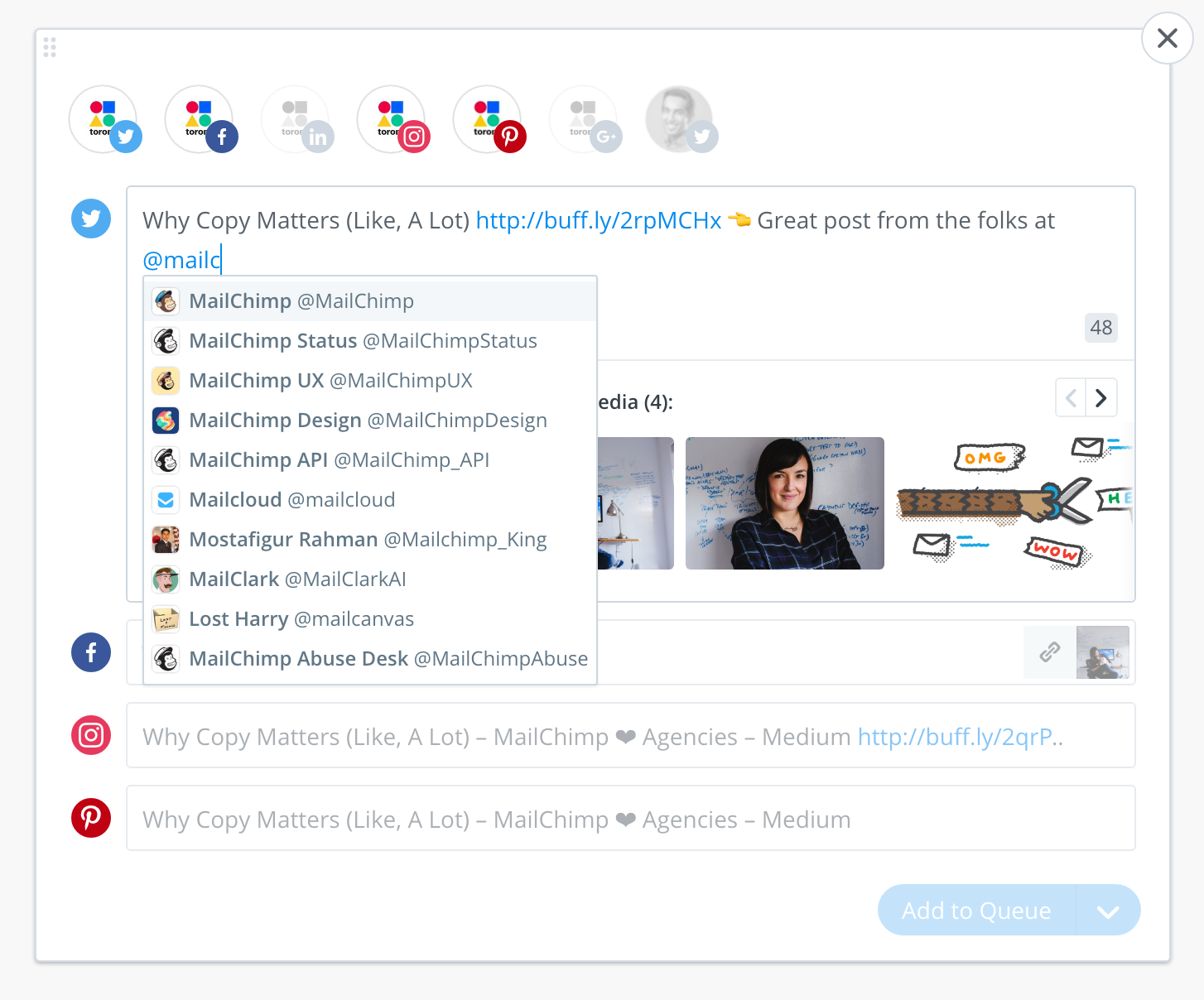This screenshot has width=1204, height=1000.
Task: Toggle the toronto Twitter profile avatar
Action: [x=104, y=119]
